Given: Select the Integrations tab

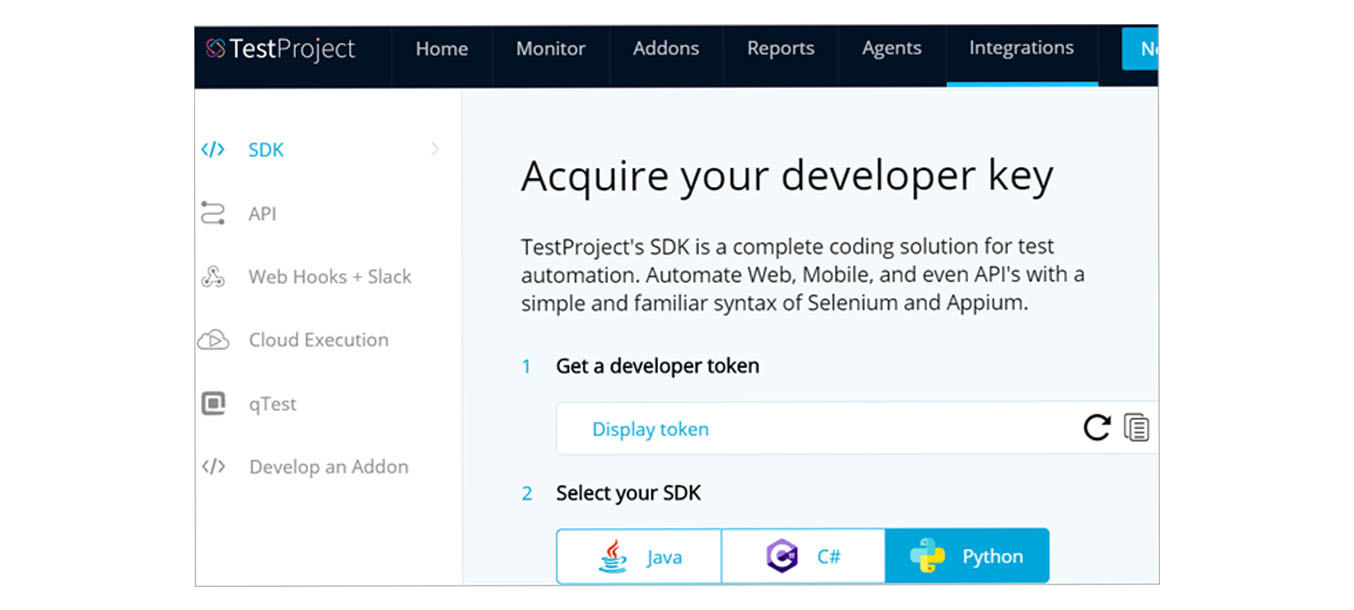Looking at the screenshot, I should (1021, 48).
